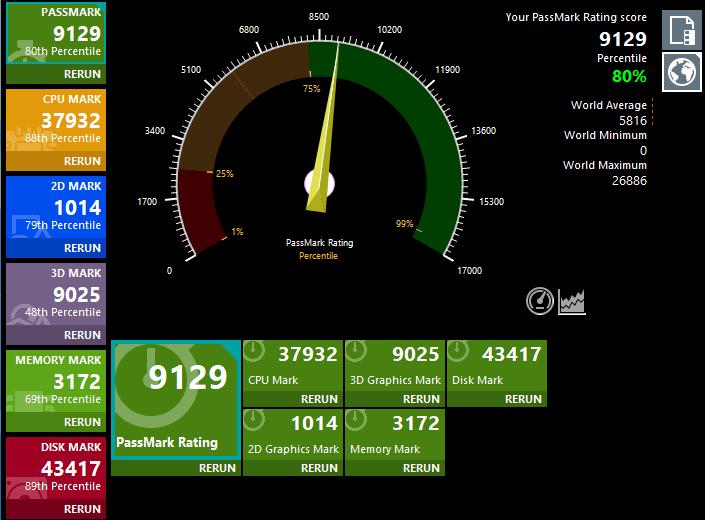
Task: Click the 8500 gauge scale label
Action: (x=319, y=17)
